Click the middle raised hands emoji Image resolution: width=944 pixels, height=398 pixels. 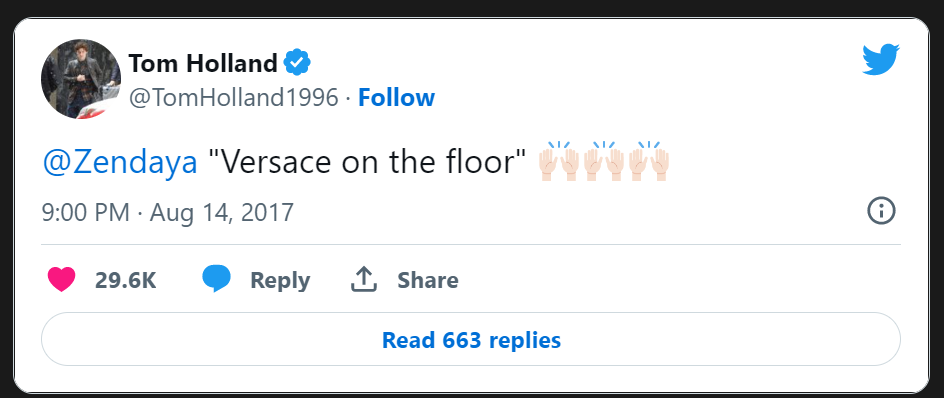(x=604, y=161)
